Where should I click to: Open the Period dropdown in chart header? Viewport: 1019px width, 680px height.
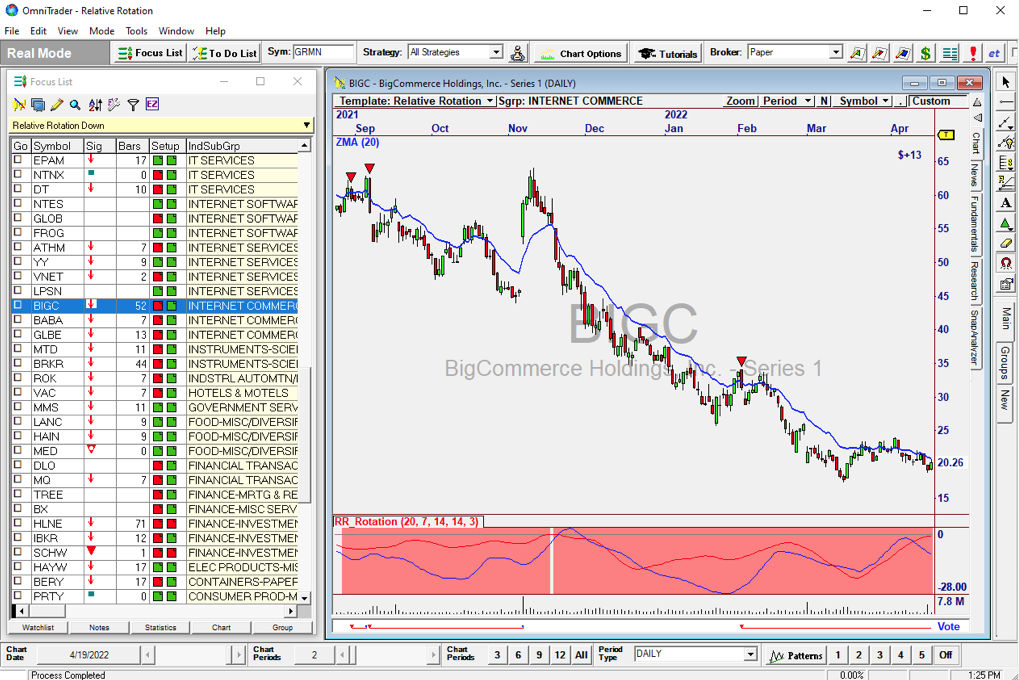tap(787, 101)
